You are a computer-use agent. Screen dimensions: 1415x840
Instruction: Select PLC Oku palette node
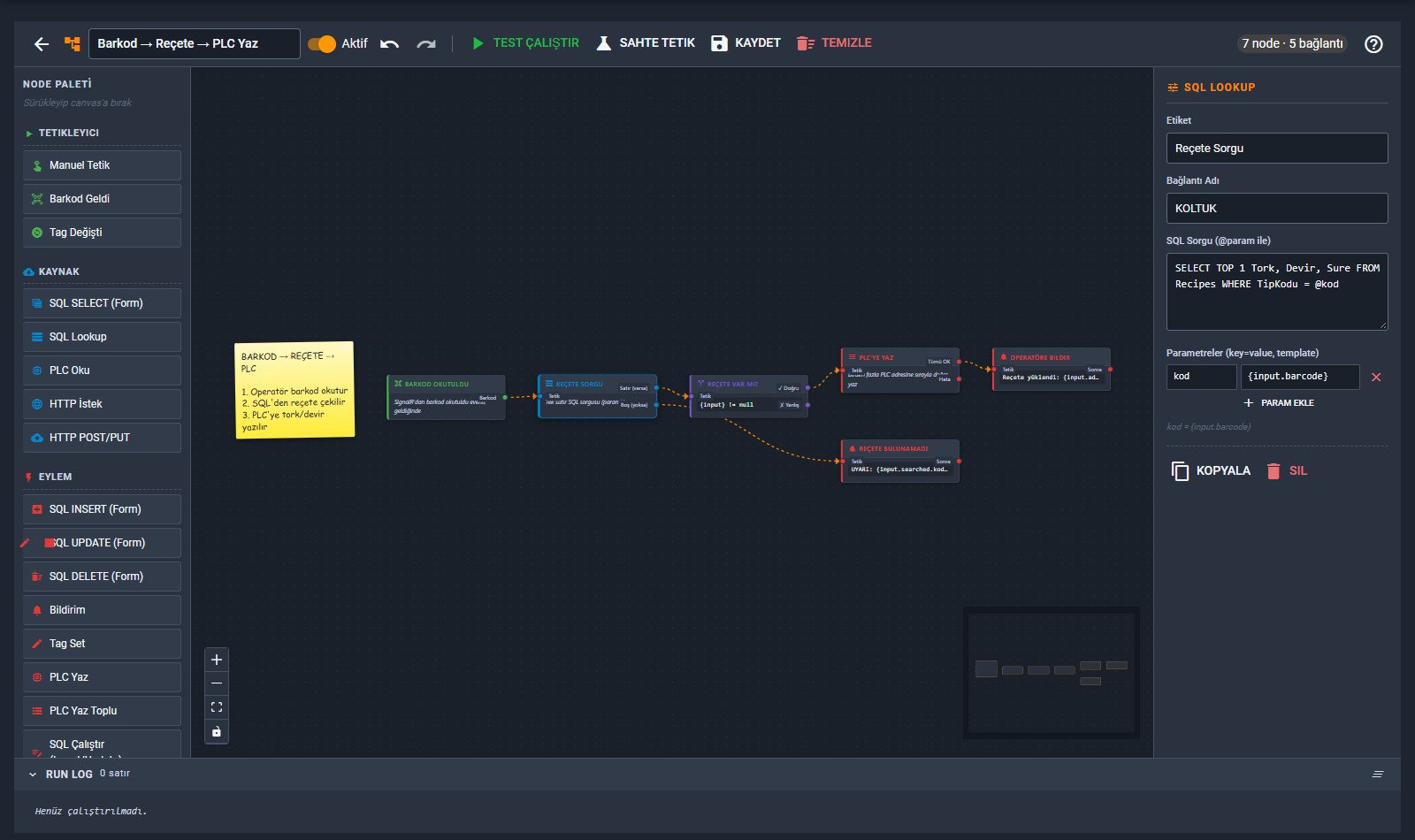click(x=102, y=370)
